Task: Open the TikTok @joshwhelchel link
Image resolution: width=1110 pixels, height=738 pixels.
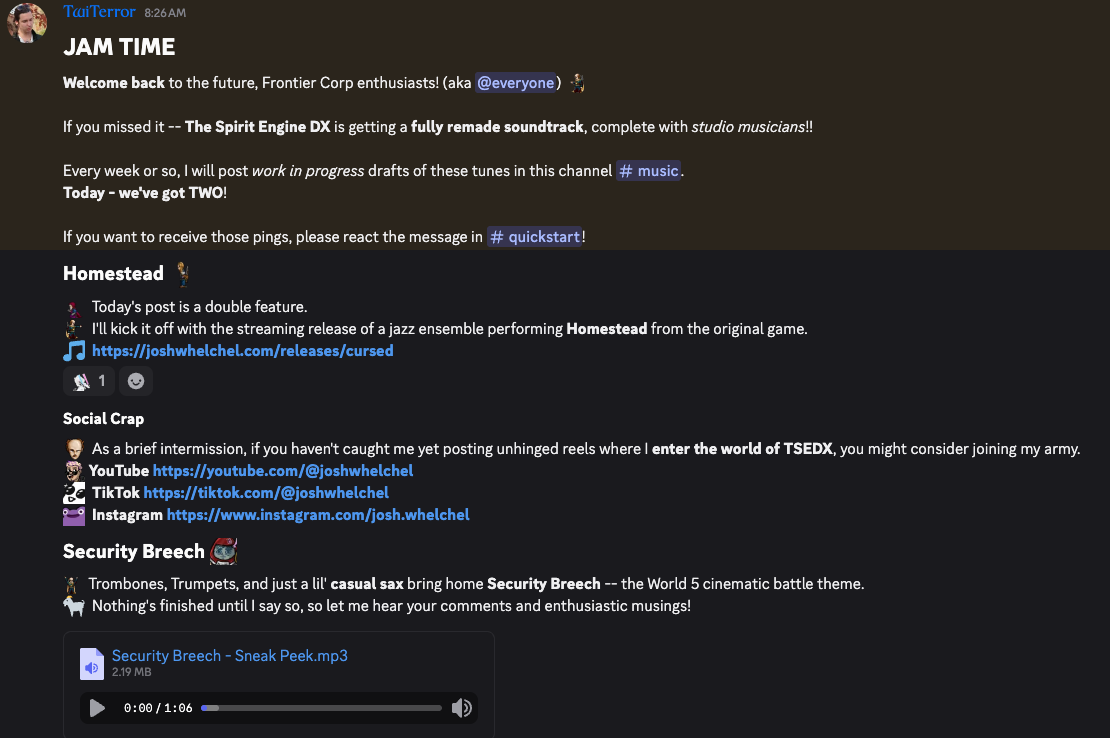Action: pos(266,492)
